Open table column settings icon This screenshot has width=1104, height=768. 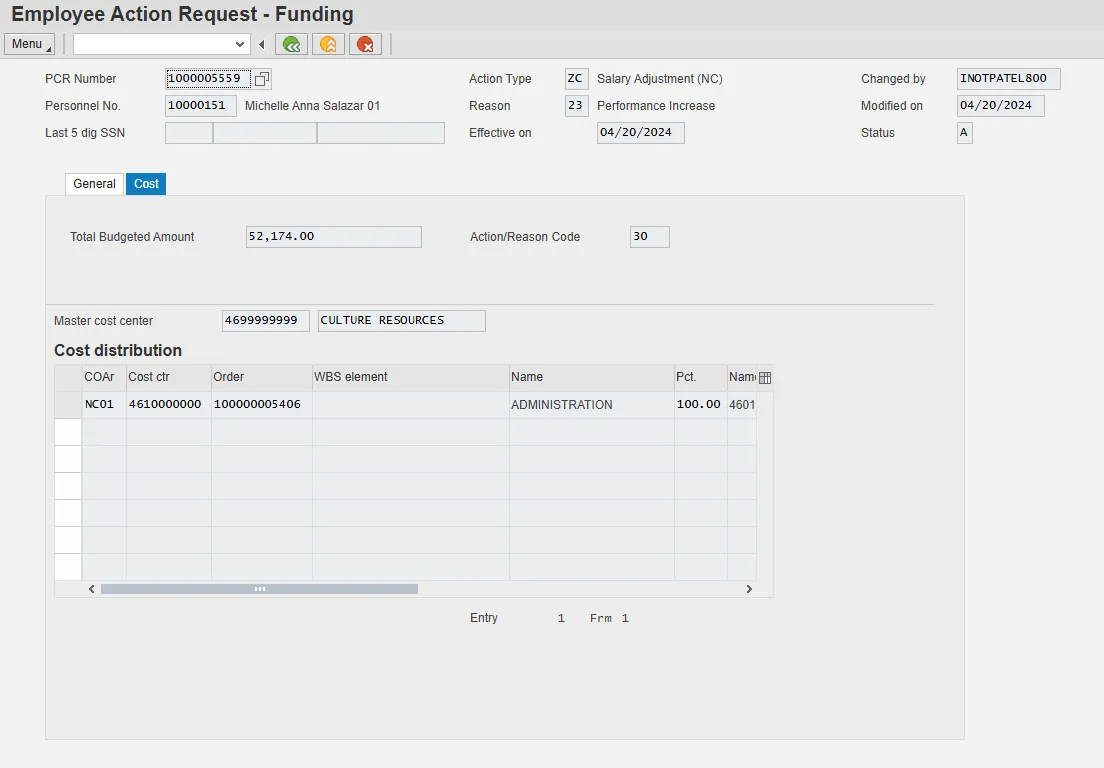765,378
